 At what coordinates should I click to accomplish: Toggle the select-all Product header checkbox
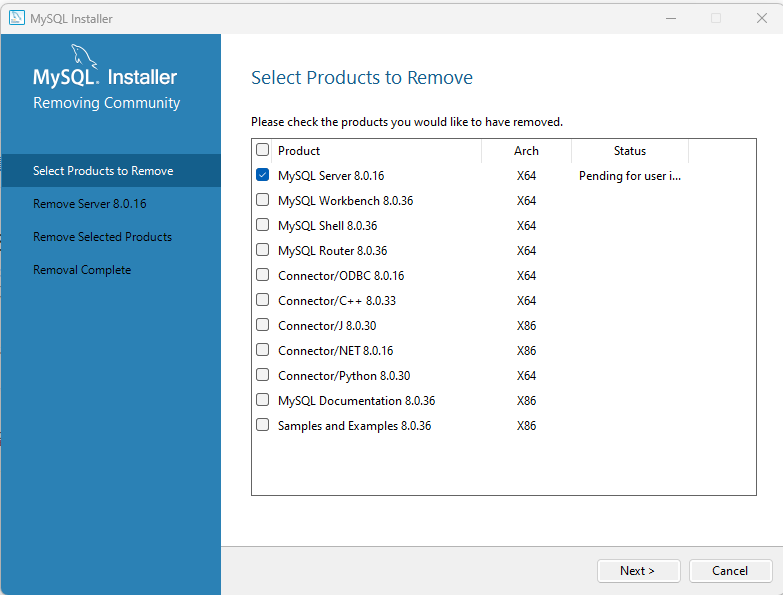262,150
